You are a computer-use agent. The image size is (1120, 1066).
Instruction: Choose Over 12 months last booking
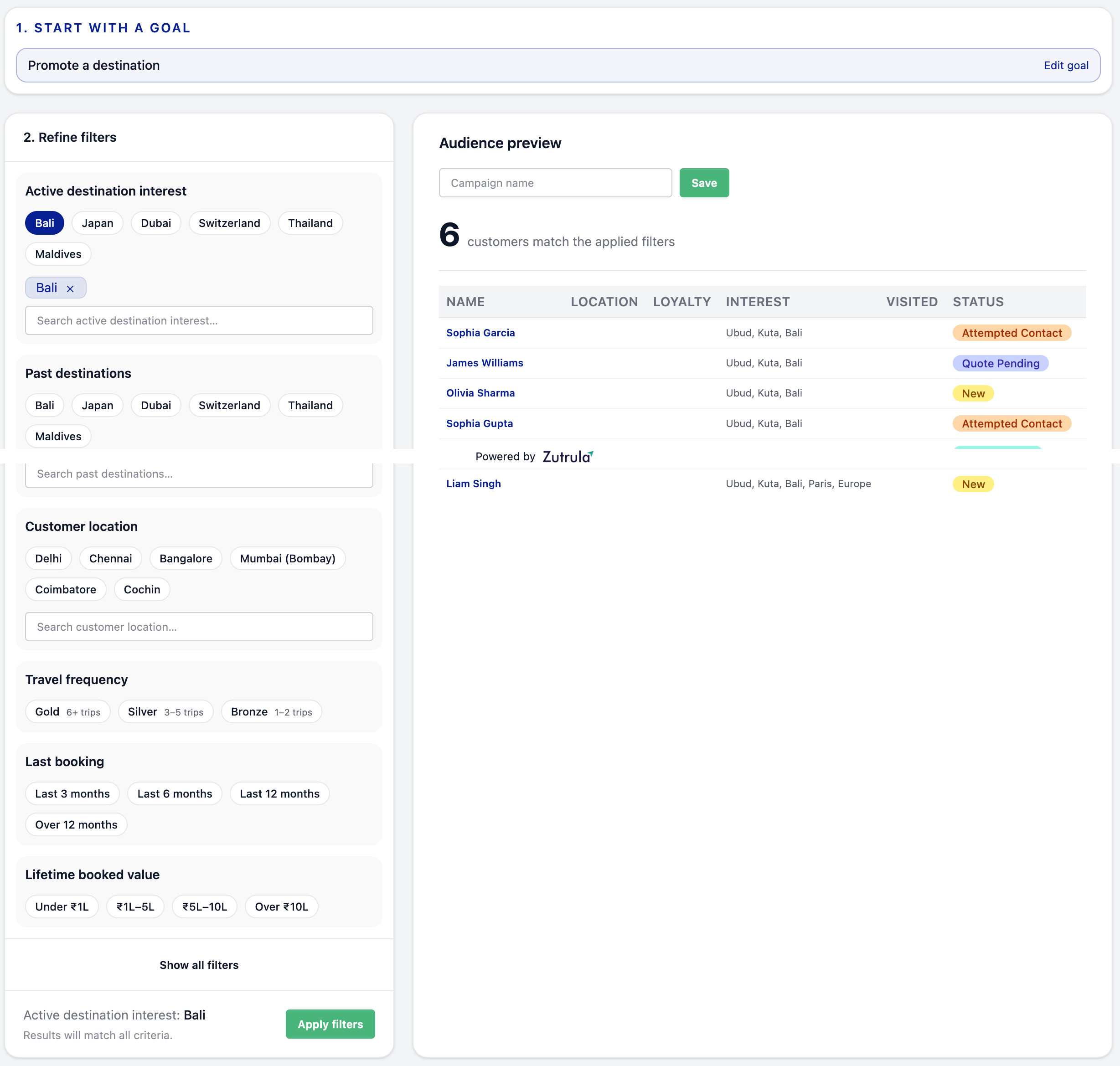(76, 825)
